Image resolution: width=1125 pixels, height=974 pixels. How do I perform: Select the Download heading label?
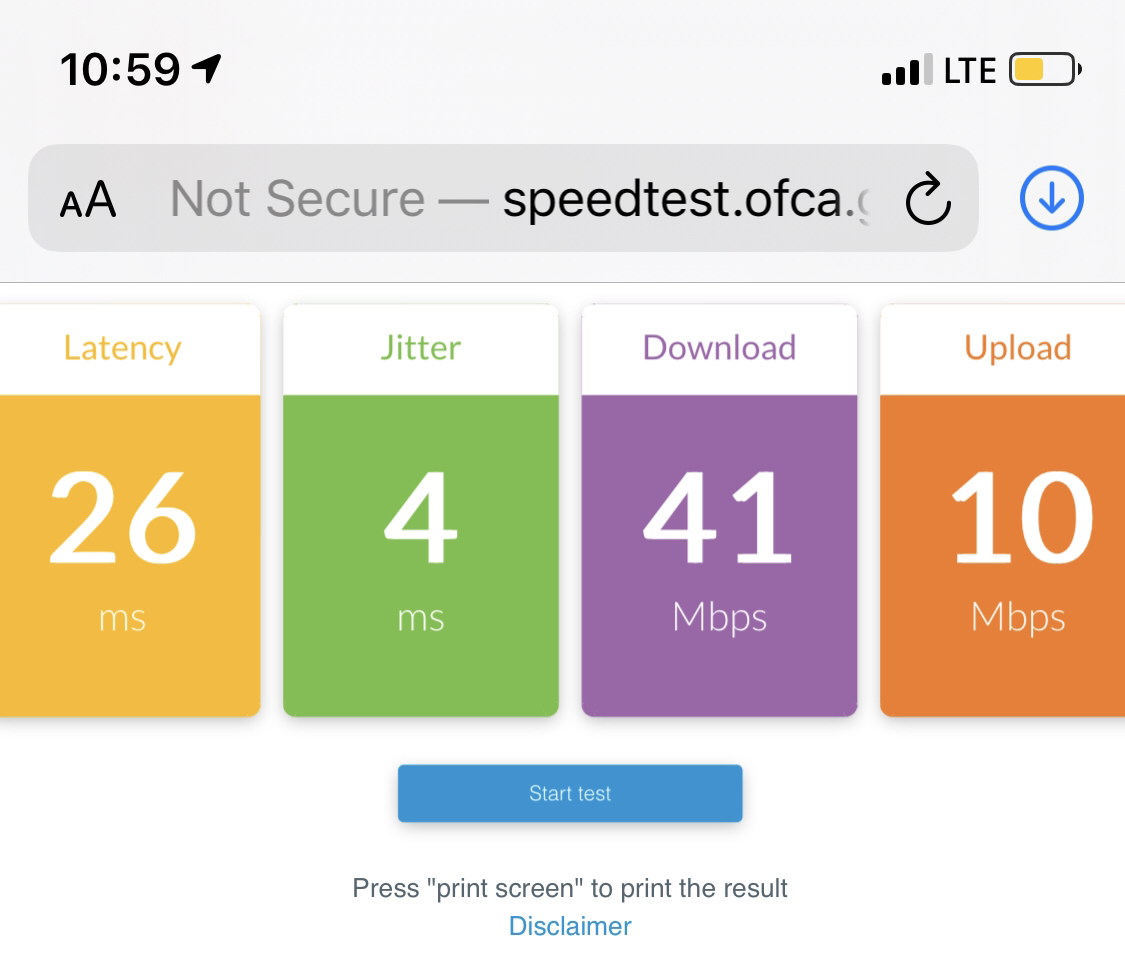click(719, 348)
